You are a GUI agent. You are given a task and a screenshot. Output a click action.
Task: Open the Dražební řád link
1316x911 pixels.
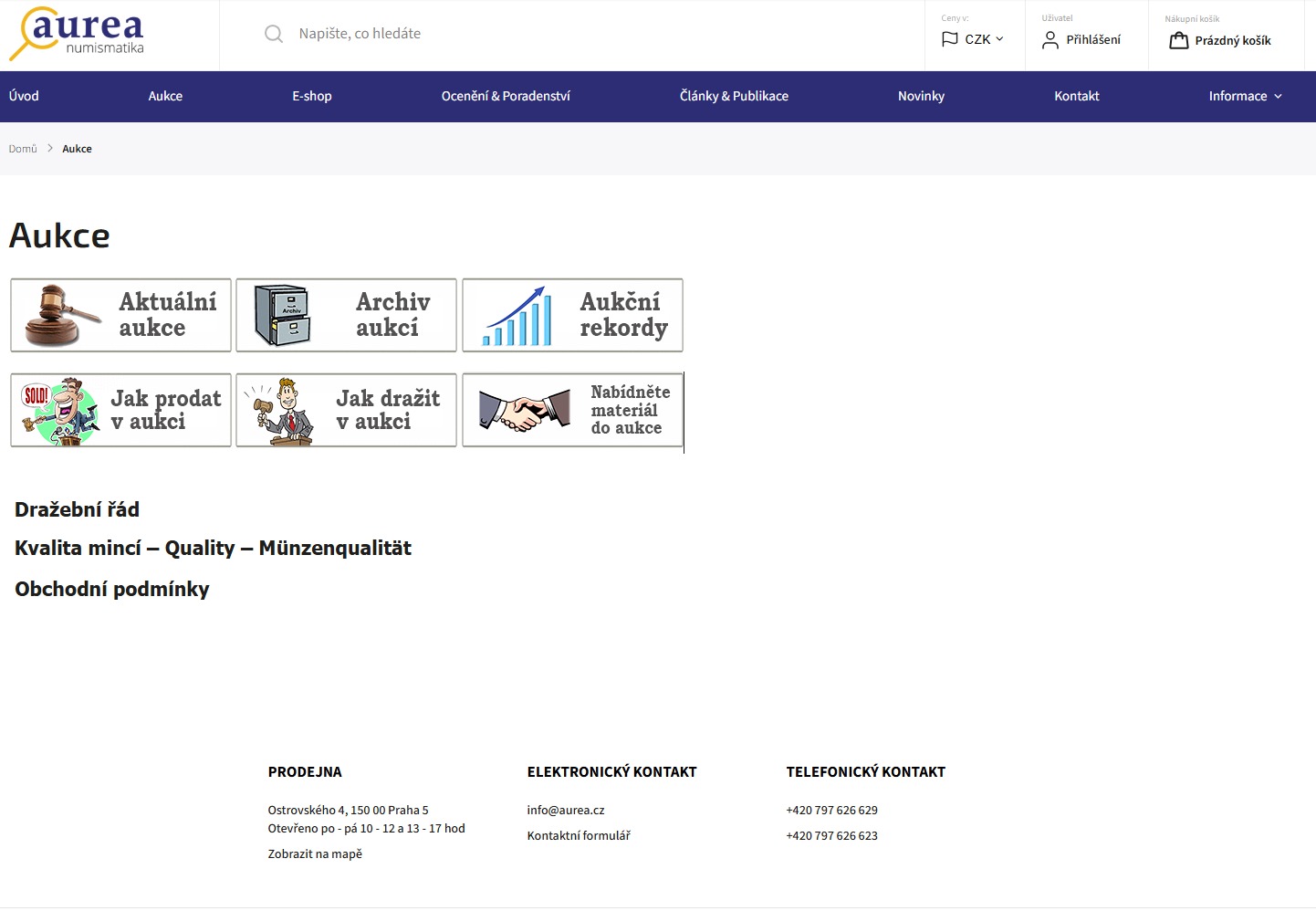point(77,509)
